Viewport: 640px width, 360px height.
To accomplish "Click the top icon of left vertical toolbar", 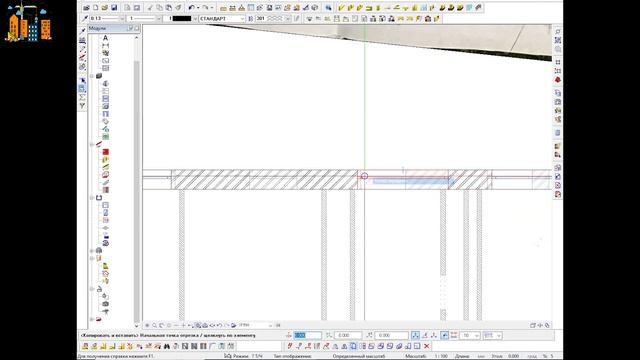I will pos(82,31).
